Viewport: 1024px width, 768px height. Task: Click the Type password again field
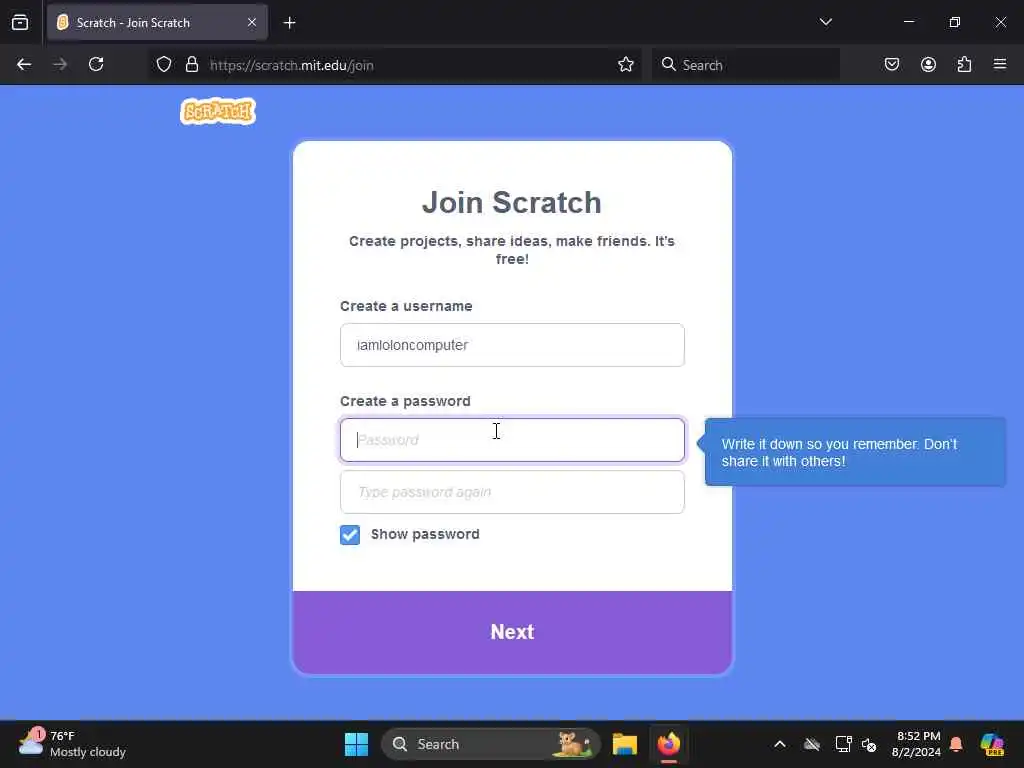coord(512,492)
